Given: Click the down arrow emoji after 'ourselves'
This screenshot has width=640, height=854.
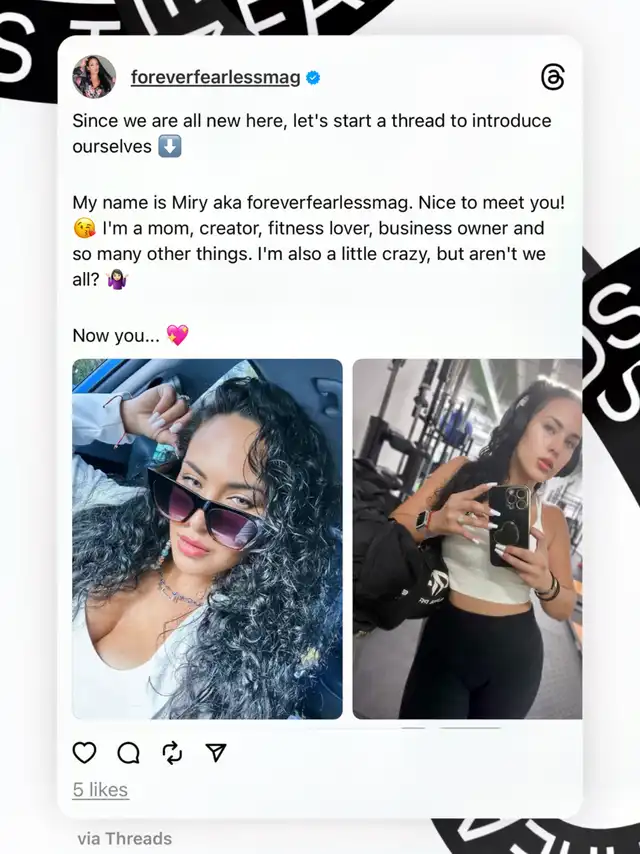Looking at the screenshot, I should tap(169, 147).
